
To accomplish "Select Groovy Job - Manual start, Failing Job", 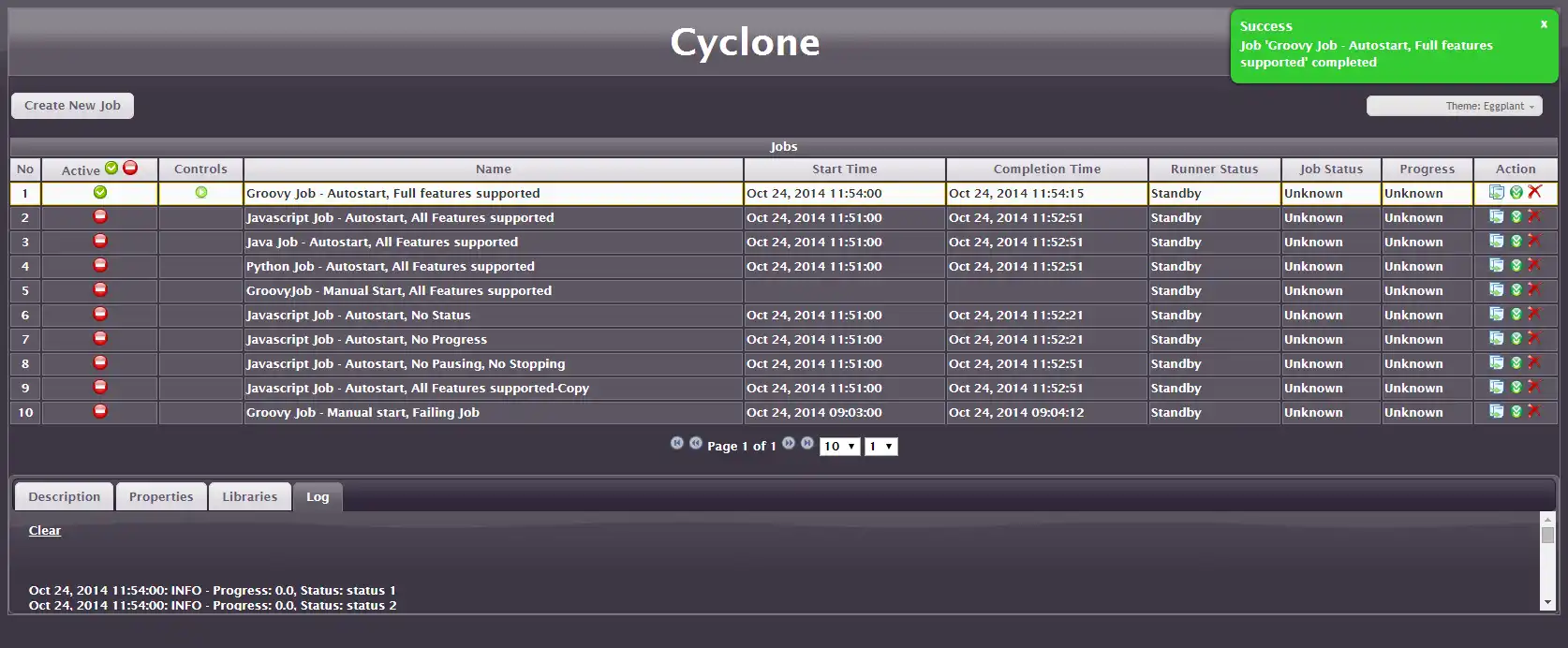I will tap(362, 412).
